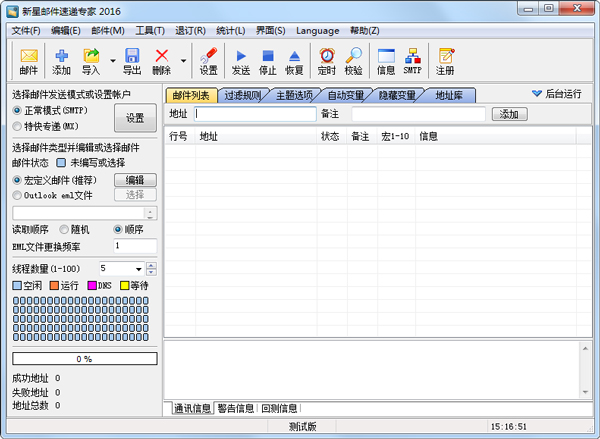Click the magenta DNS color swatch
600x439 pixels.
pos(92,286)
